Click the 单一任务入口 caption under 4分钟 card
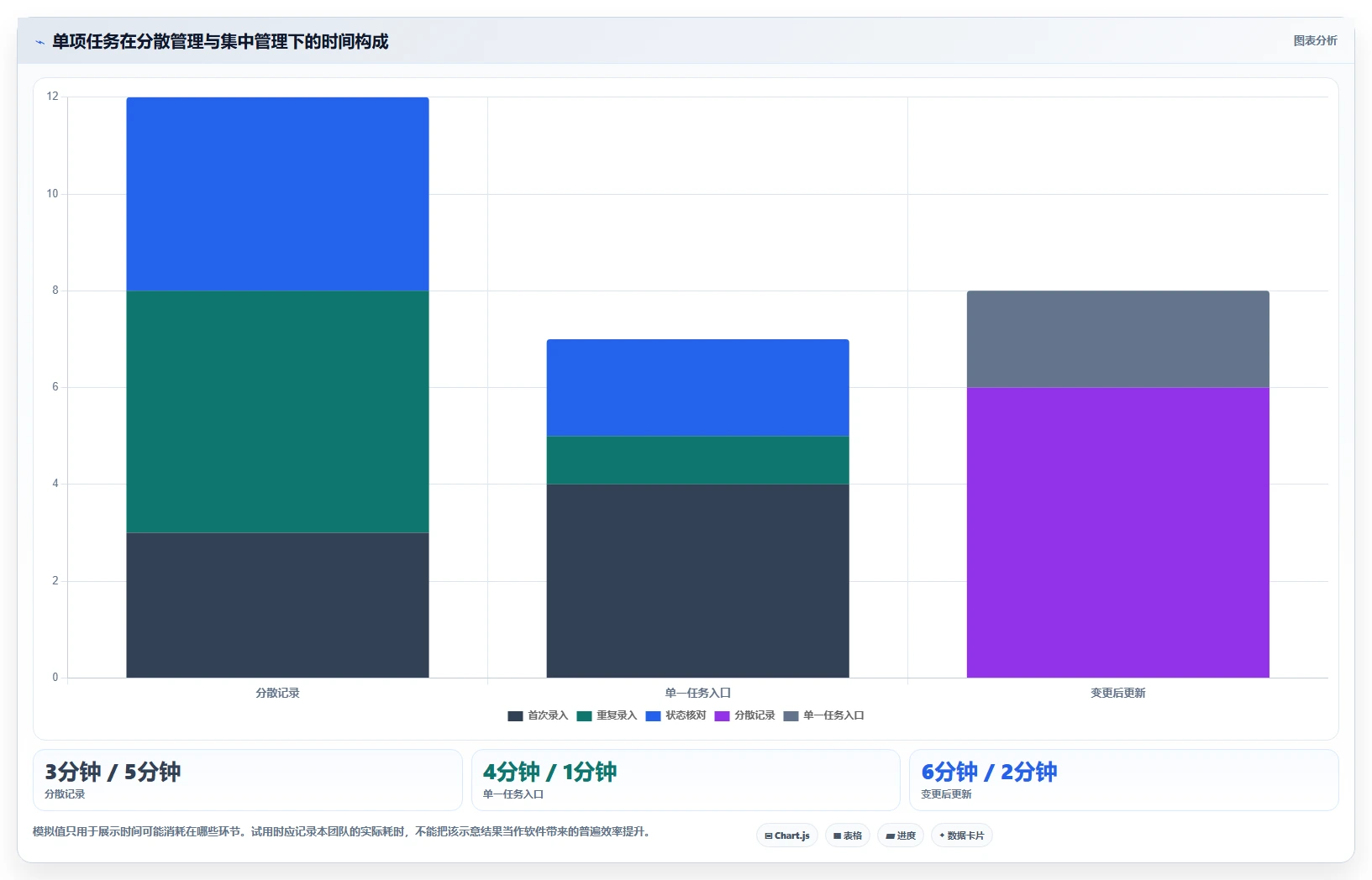 (x=513, y=794)
